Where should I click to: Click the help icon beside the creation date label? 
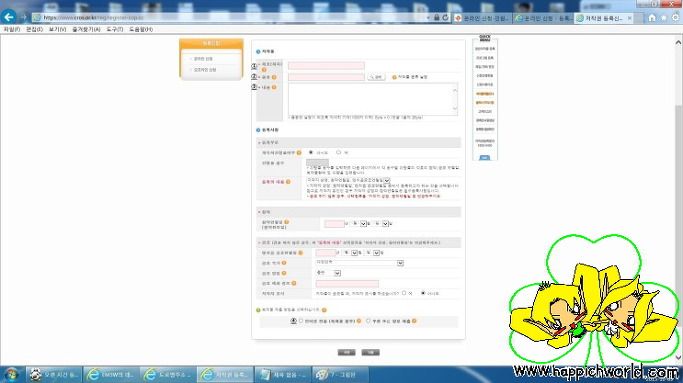pos(287,222)
